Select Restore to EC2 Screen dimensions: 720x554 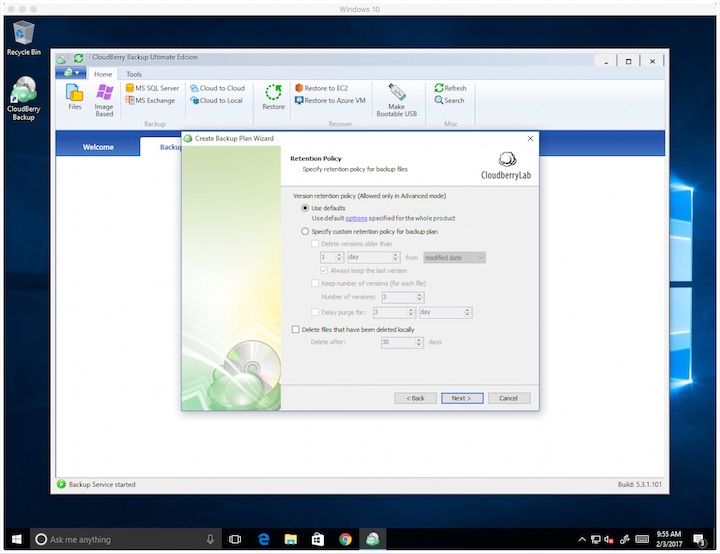[x=321, y=88]
